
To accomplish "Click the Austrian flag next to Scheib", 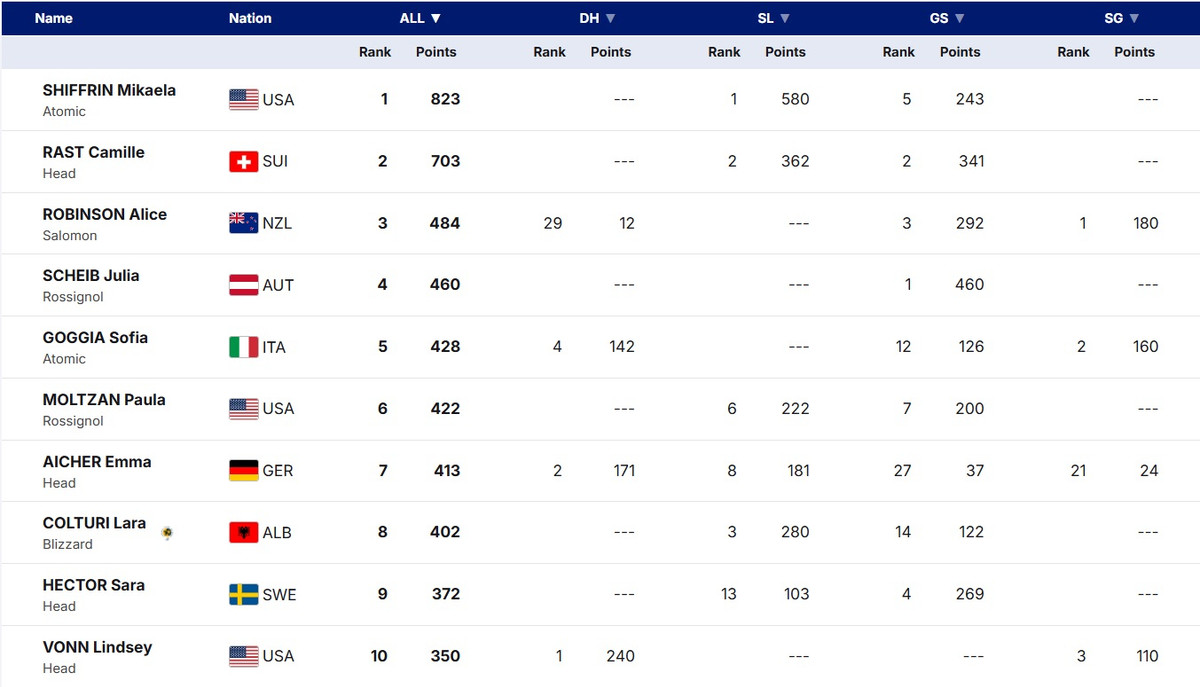I will (x=243, y=285).
